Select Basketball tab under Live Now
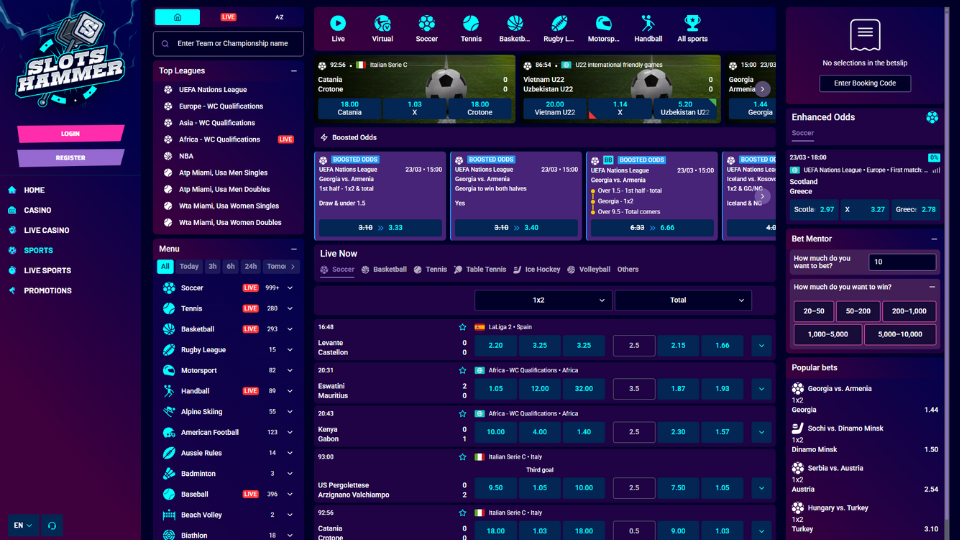This screenshot has width=960, height=540. tap(384, 269)
